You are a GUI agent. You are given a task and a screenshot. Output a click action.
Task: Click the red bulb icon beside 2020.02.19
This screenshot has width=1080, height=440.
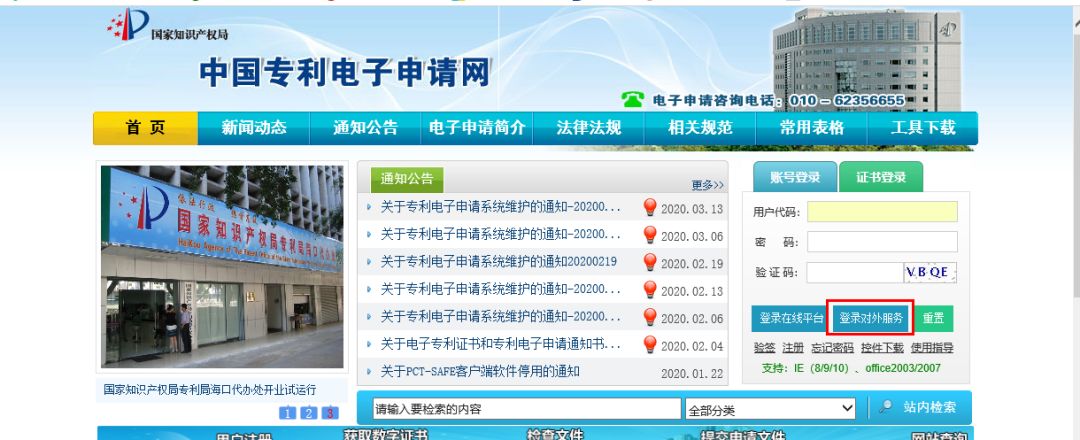(x=650, y=262)
